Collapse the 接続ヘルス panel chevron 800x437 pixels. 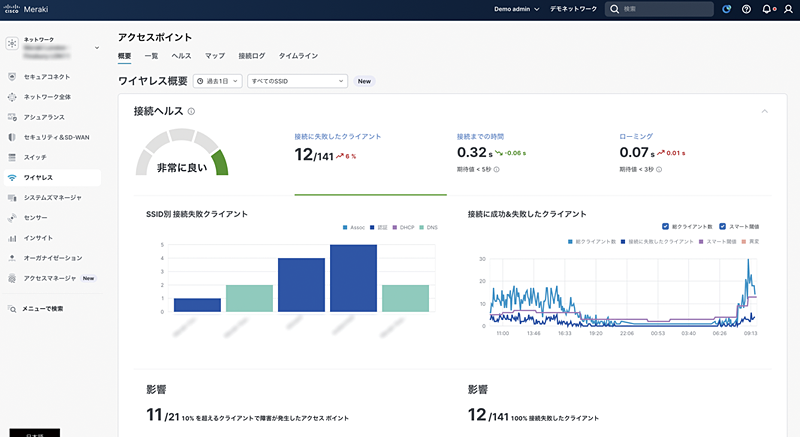pos(765,111)
